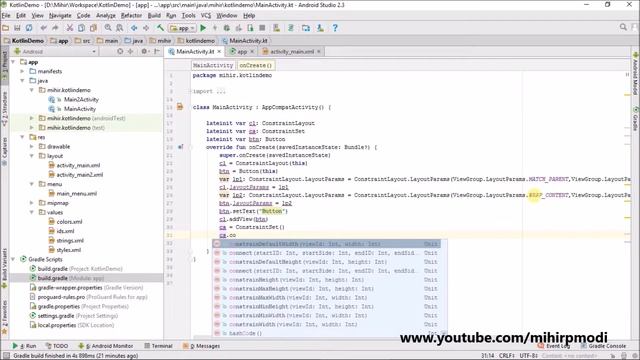Click the kotlindemo breadcrumb in navigation bar
The height and width of the screenshot is (360, 640).
[196, 41]
